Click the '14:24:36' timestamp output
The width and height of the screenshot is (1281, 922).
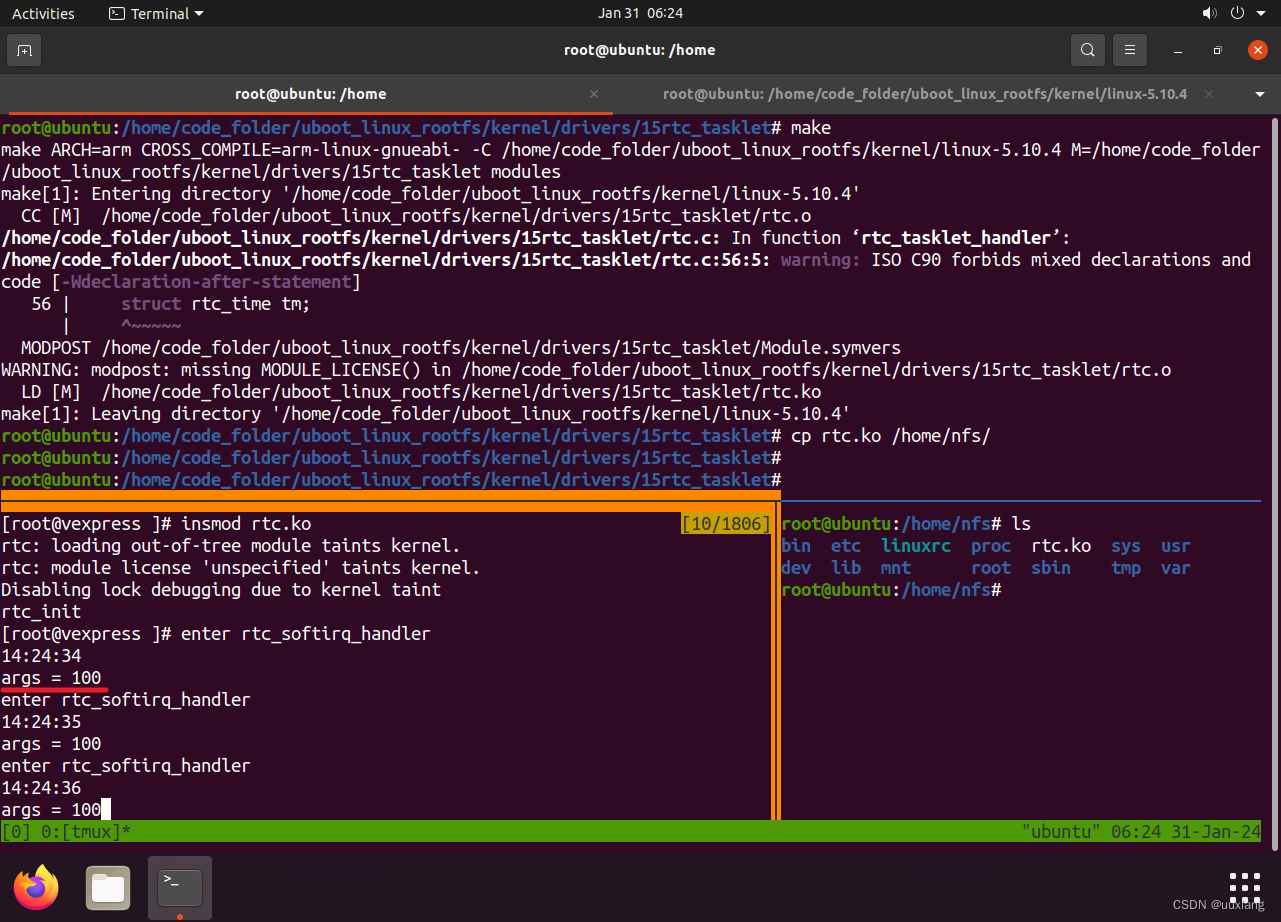pos(41,788)
